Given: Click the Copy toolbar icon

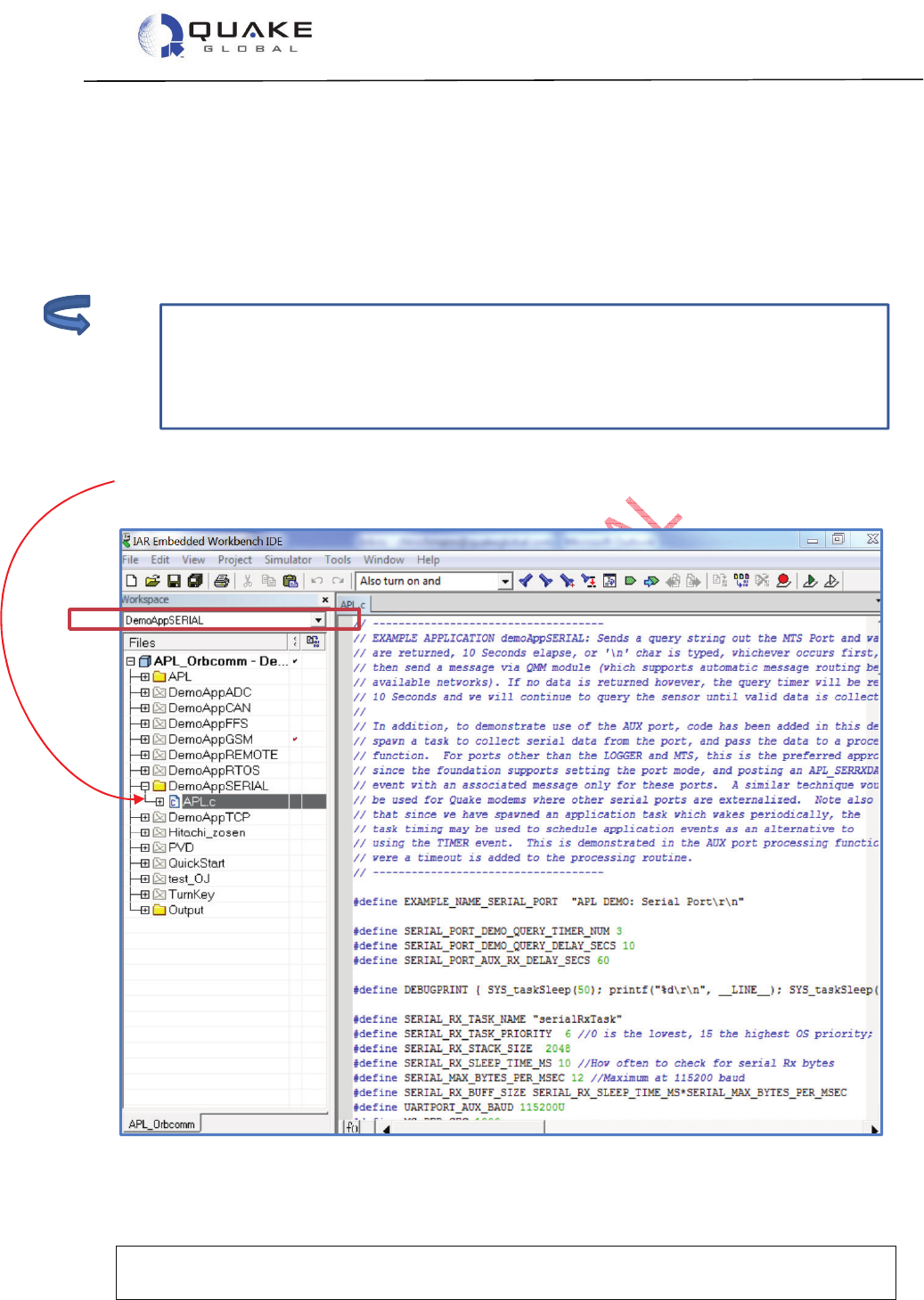Looking at the screenshot, I should [x=268, y=581].
